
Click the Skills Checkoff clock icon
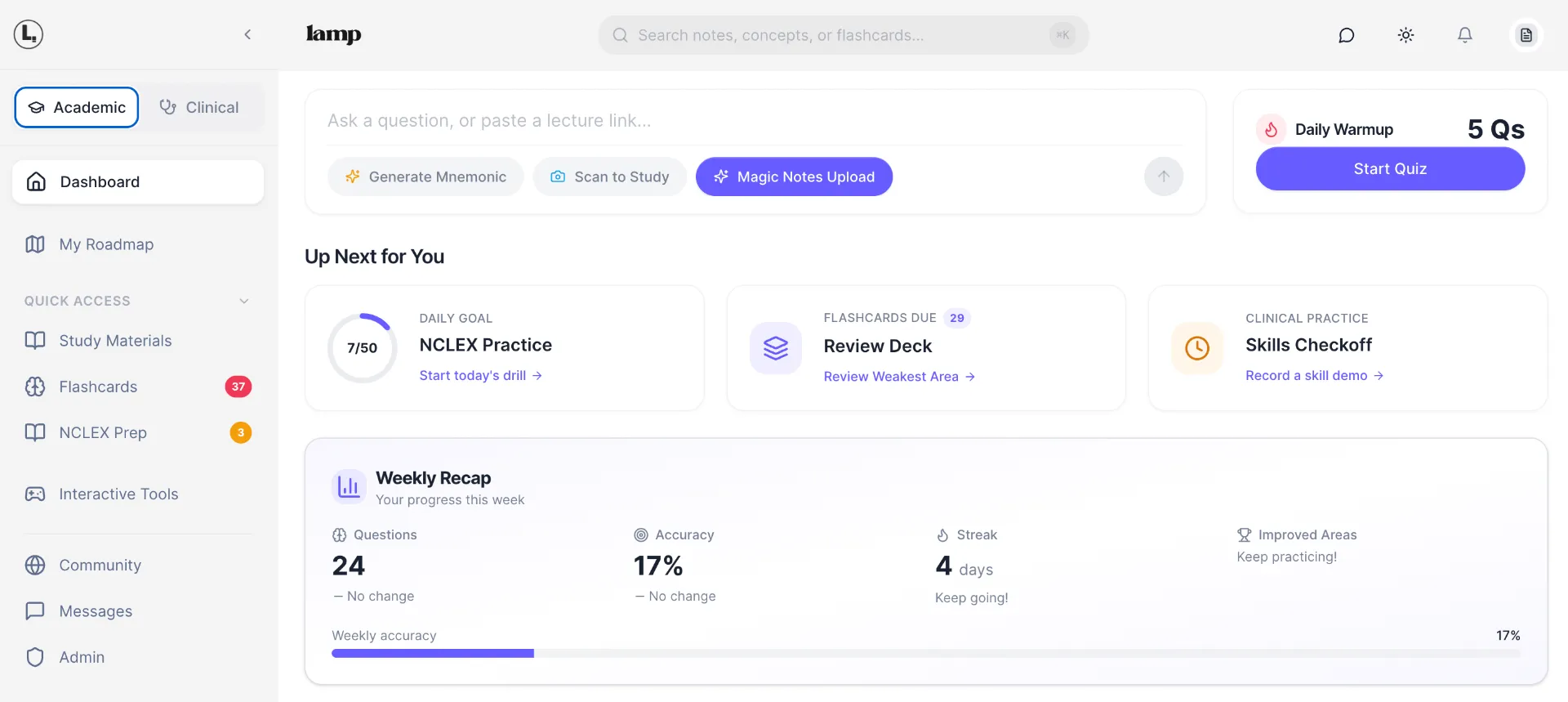click(x=1196, y=348)
